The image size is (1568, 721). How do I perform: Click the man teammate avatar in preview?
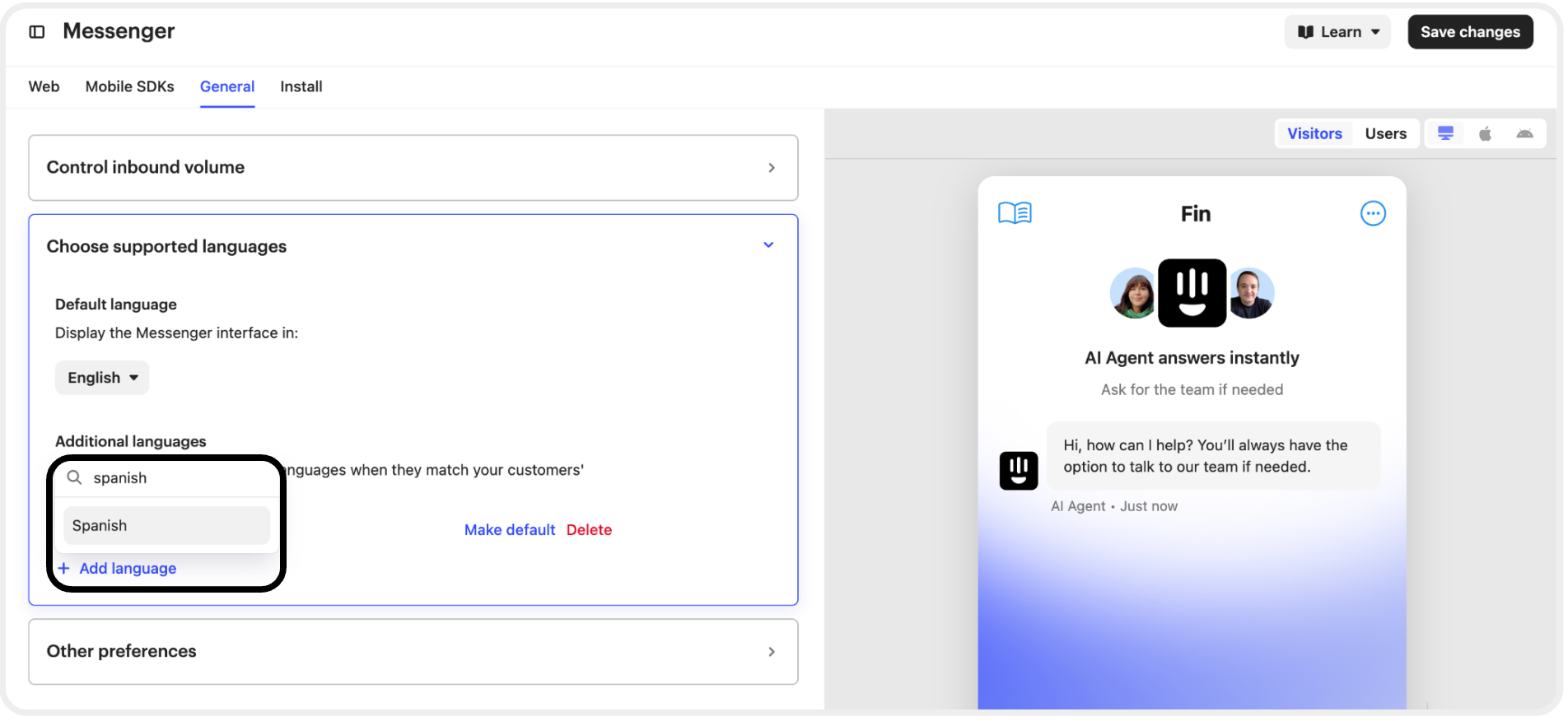1251,293
